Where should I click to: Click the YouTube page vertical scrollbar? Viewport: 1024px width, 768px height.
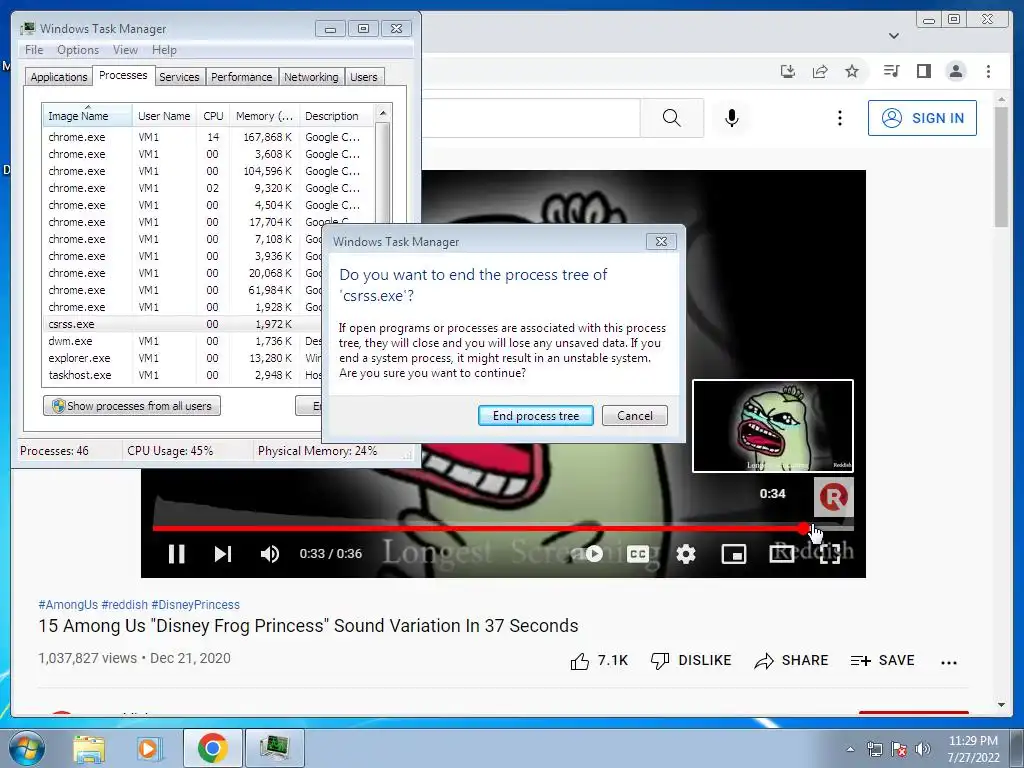tap(1001, 167)
